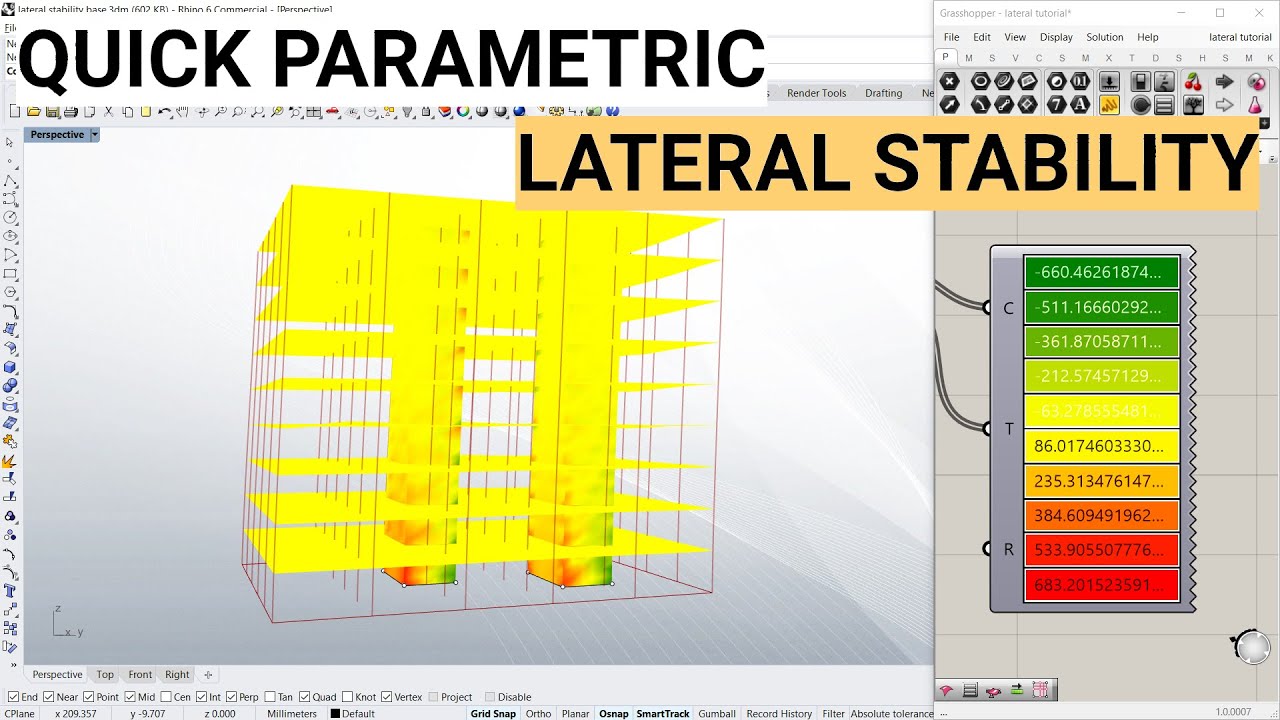Screen dimensions: 1280x720
Task: Toggle the Mid osnap checkbox
Action: (130, 697)
